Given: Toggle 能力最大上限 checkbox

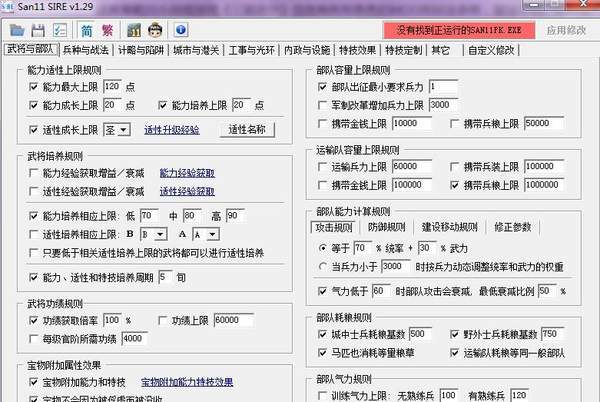Looking at the screenshot, I should [33, 87].
